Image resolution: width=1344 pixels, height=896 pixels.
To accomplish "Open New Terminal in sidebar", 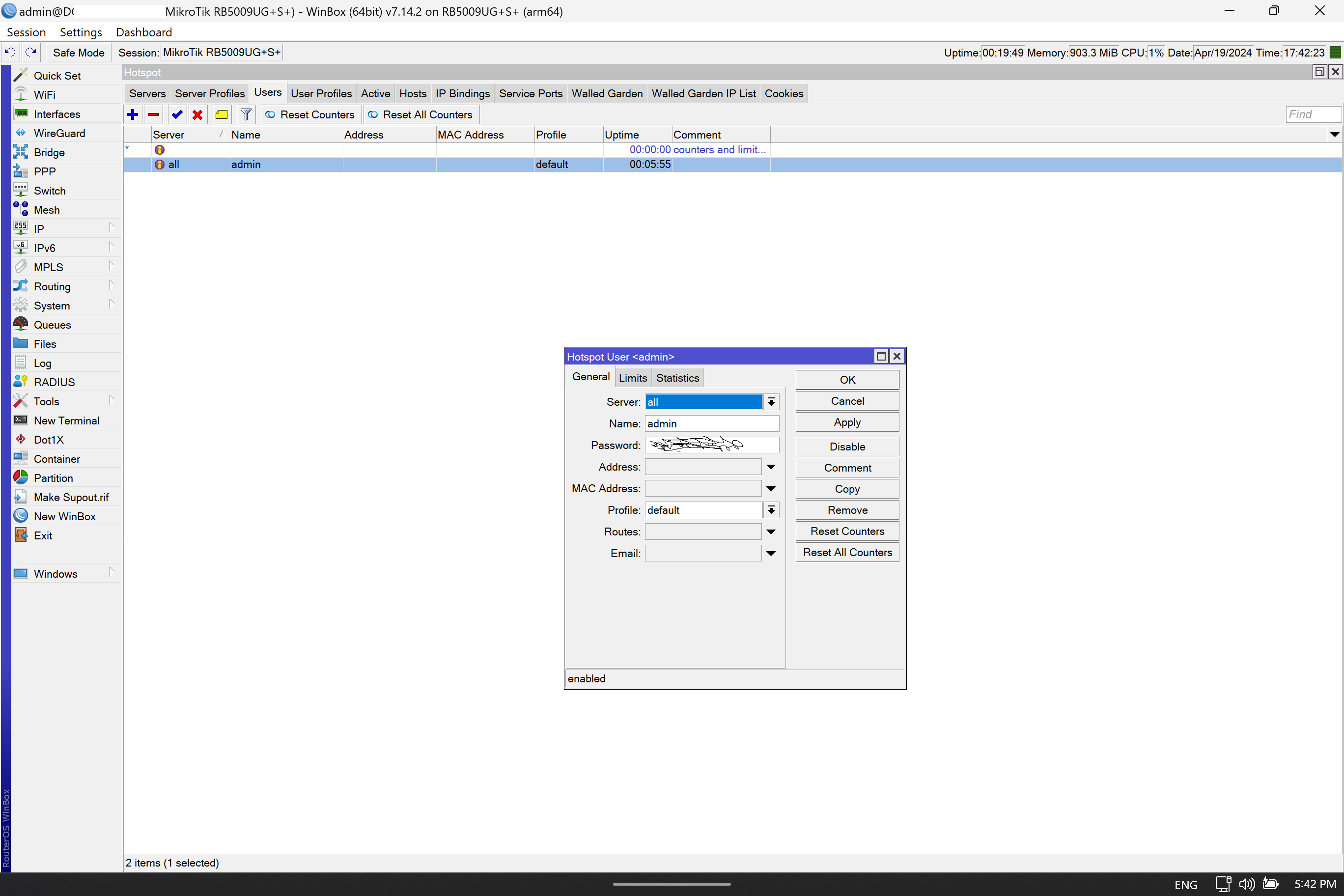I will (66, 420).
